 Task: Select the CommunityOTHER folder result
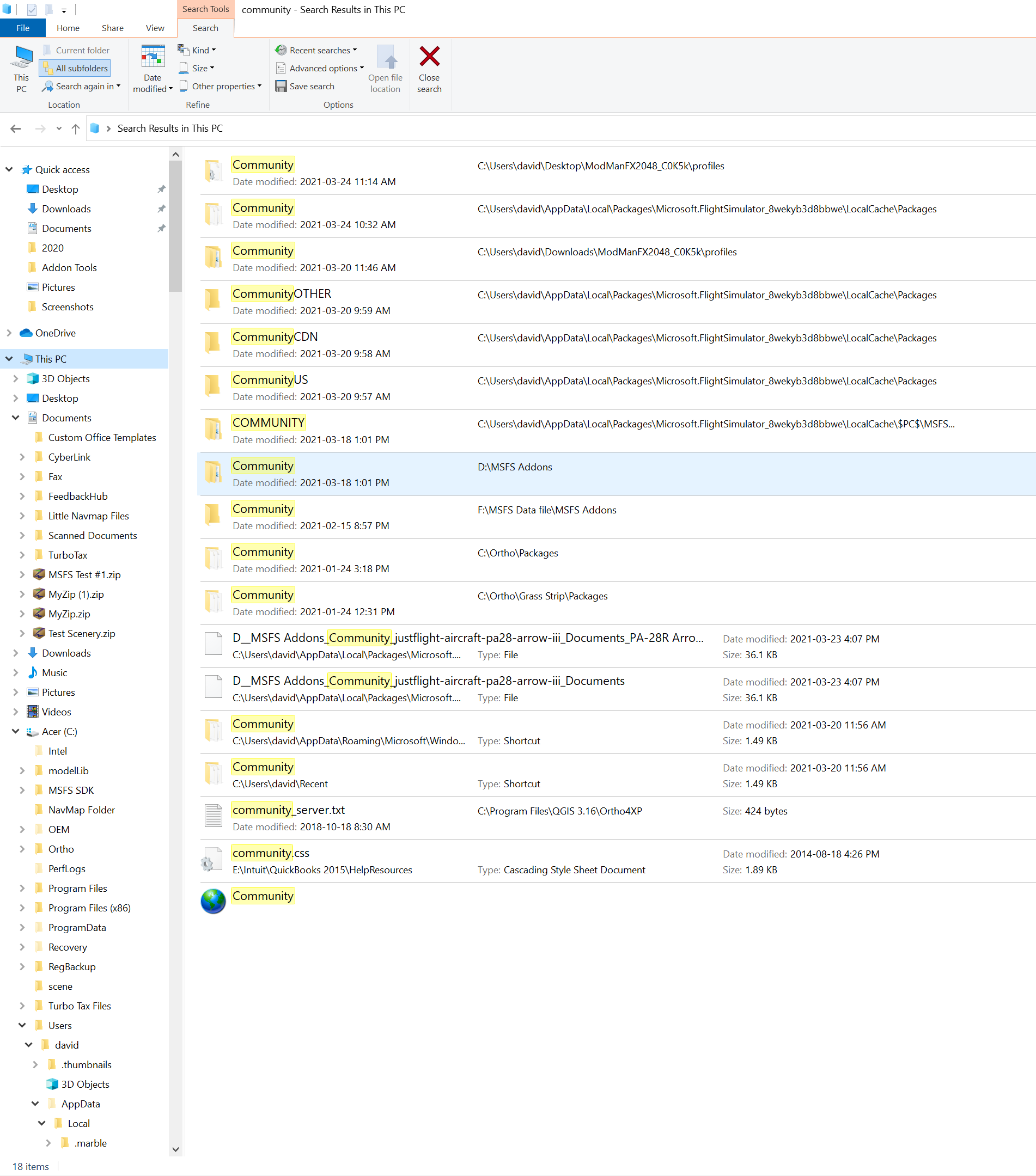[x=282, y=294]
